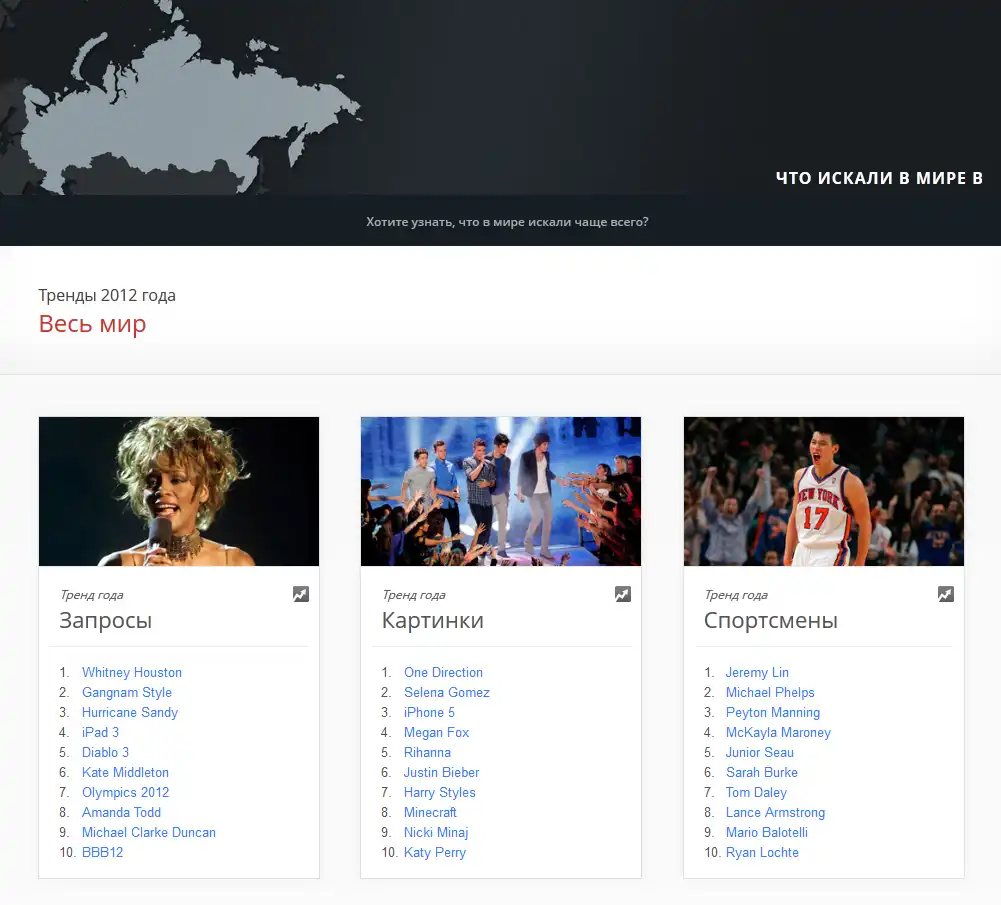This screenshot has width=1001, height=905.
Task: Click the trend chart icon in Картинки card
Action: [623, 594]
